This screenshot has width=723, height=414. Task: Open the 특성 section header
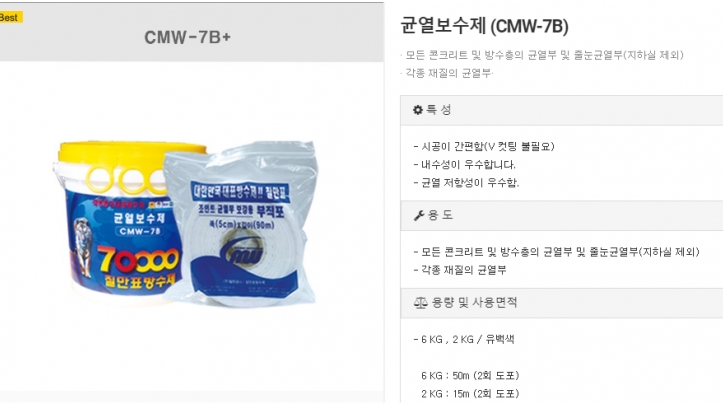pos(562,110)
